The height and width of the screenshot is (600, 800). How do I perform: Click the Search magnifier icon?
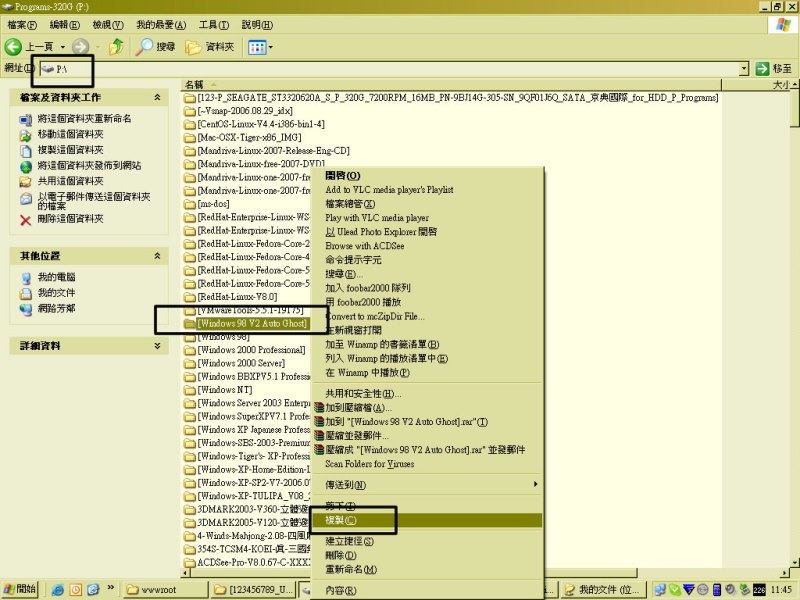click(x=144, y=47)
